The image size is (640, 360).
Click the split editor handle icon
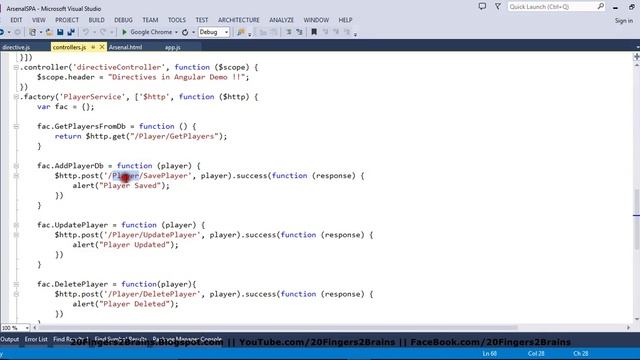point(636,57)
